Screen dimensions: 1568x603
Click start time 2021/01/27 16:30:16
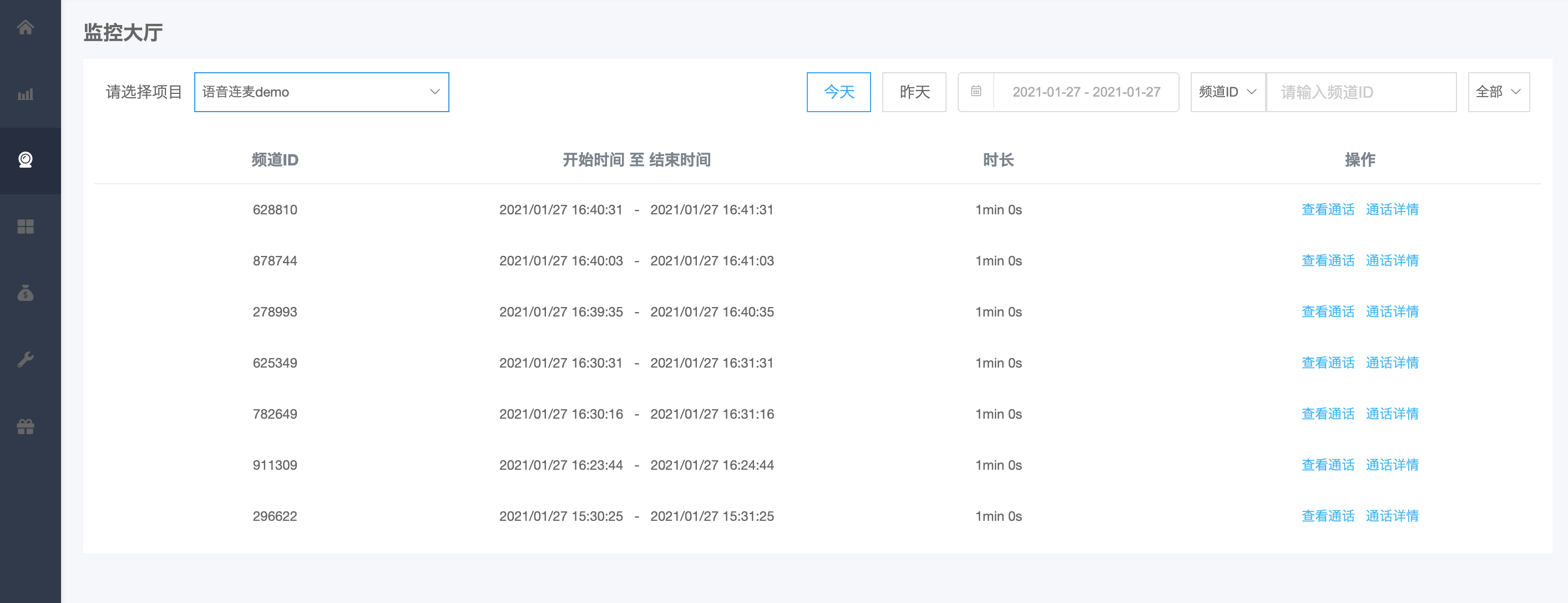click(560, 415)
